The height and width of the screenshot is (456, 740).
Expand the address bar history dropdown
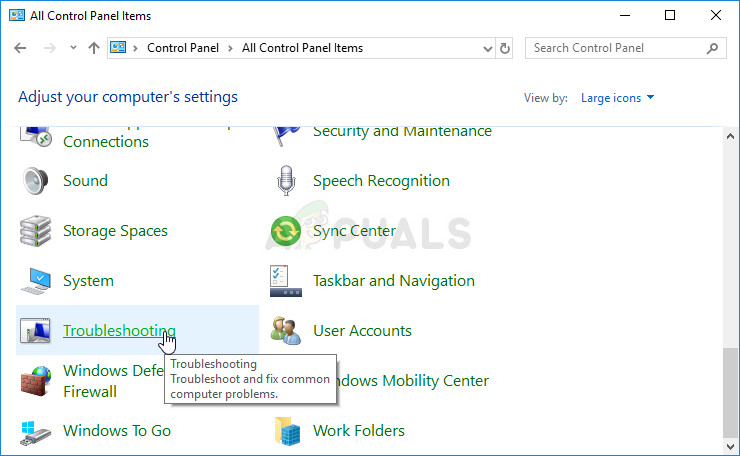488,48
